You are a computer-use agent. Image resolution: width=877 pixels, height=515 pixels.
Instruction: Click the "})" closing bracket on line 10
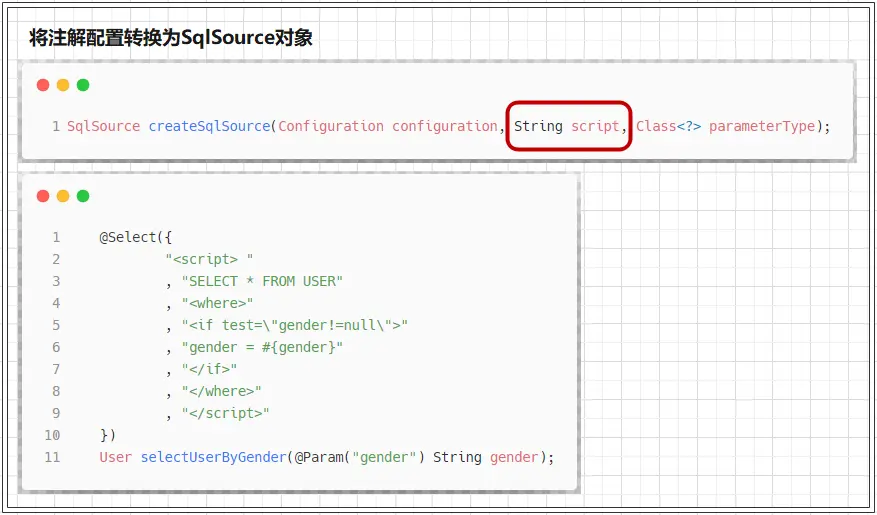107,435
